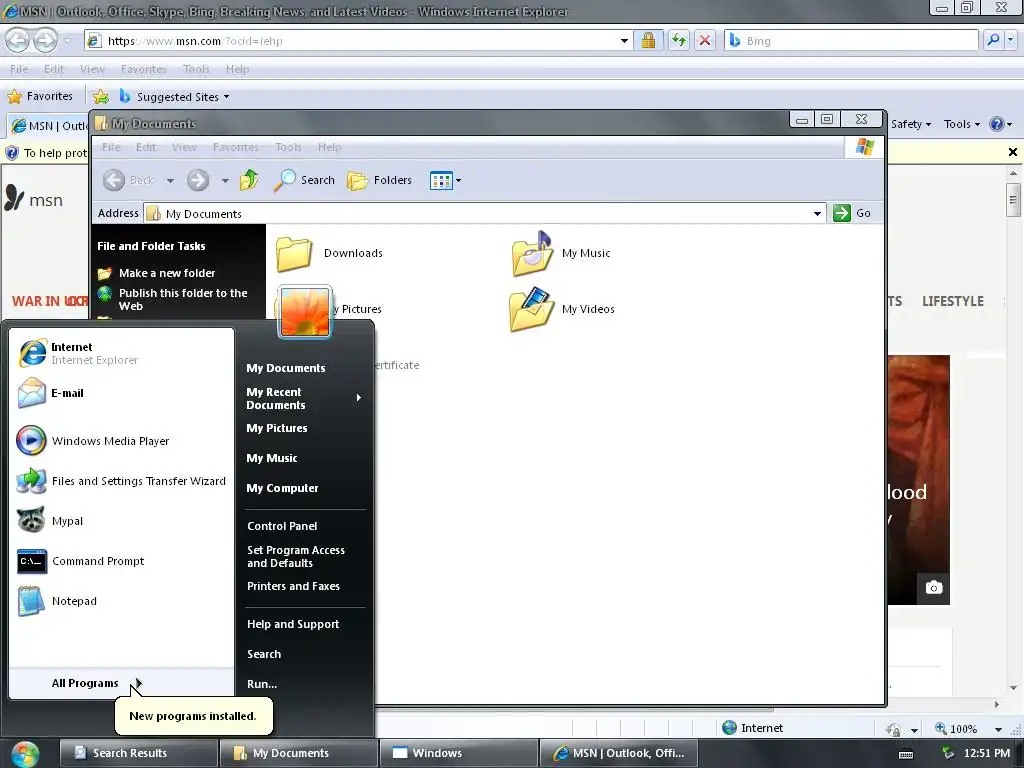The height and width of the screenshot is (768, 1024).
Task: Switch to the MSN taskbar button
Action: (x=618, y=754)
